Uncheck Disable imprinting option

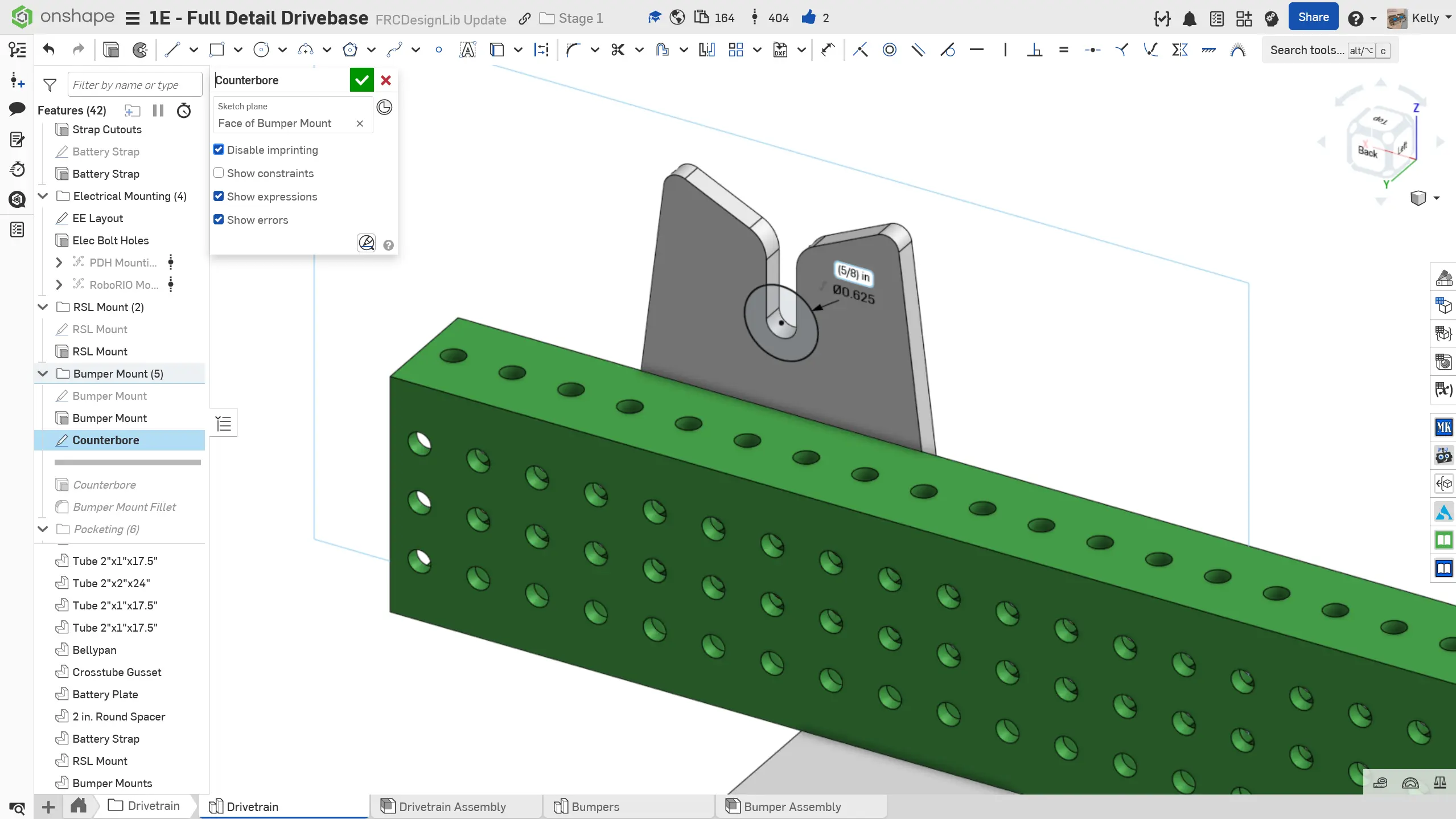[x=219, y=150]
